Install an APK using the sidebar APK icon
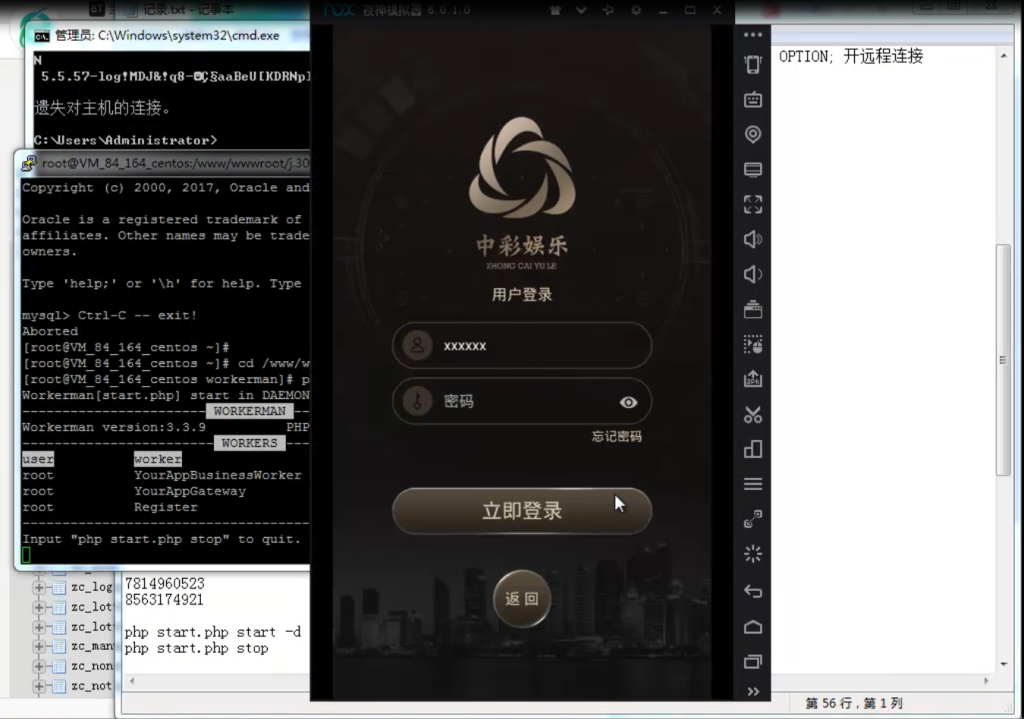1024x719 pixels. point(753,379)
